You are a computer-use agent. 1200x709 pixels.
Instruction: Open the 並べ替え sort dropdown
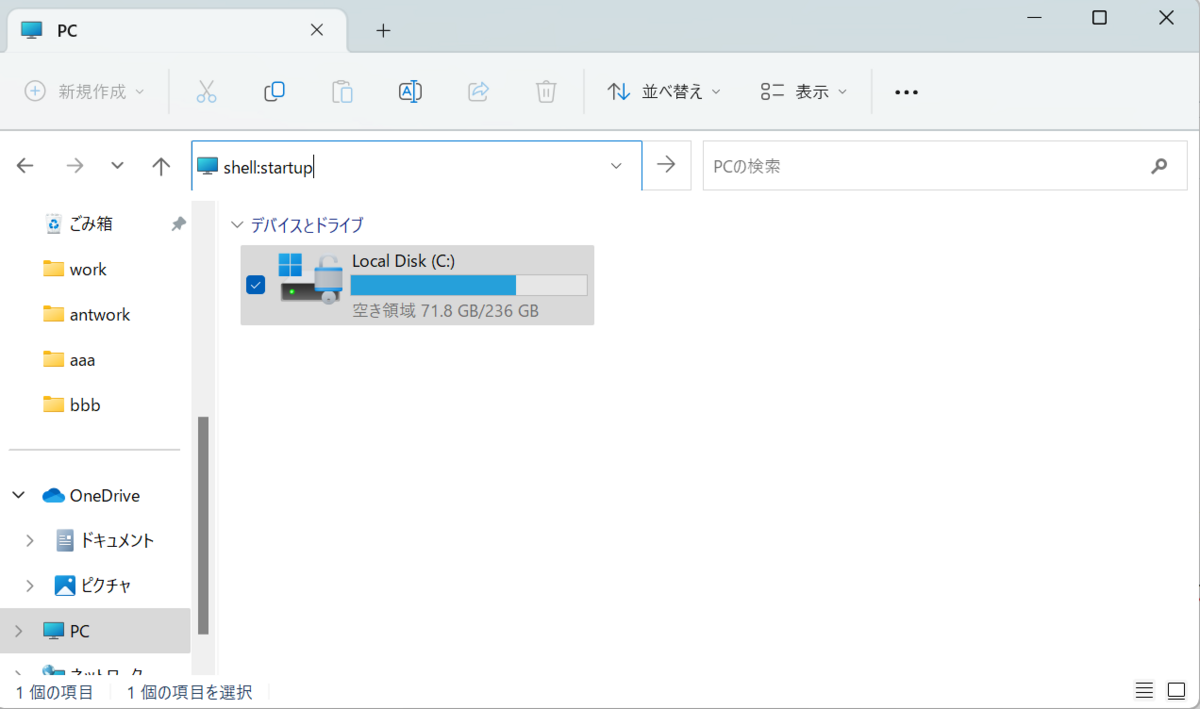[664, 91]
